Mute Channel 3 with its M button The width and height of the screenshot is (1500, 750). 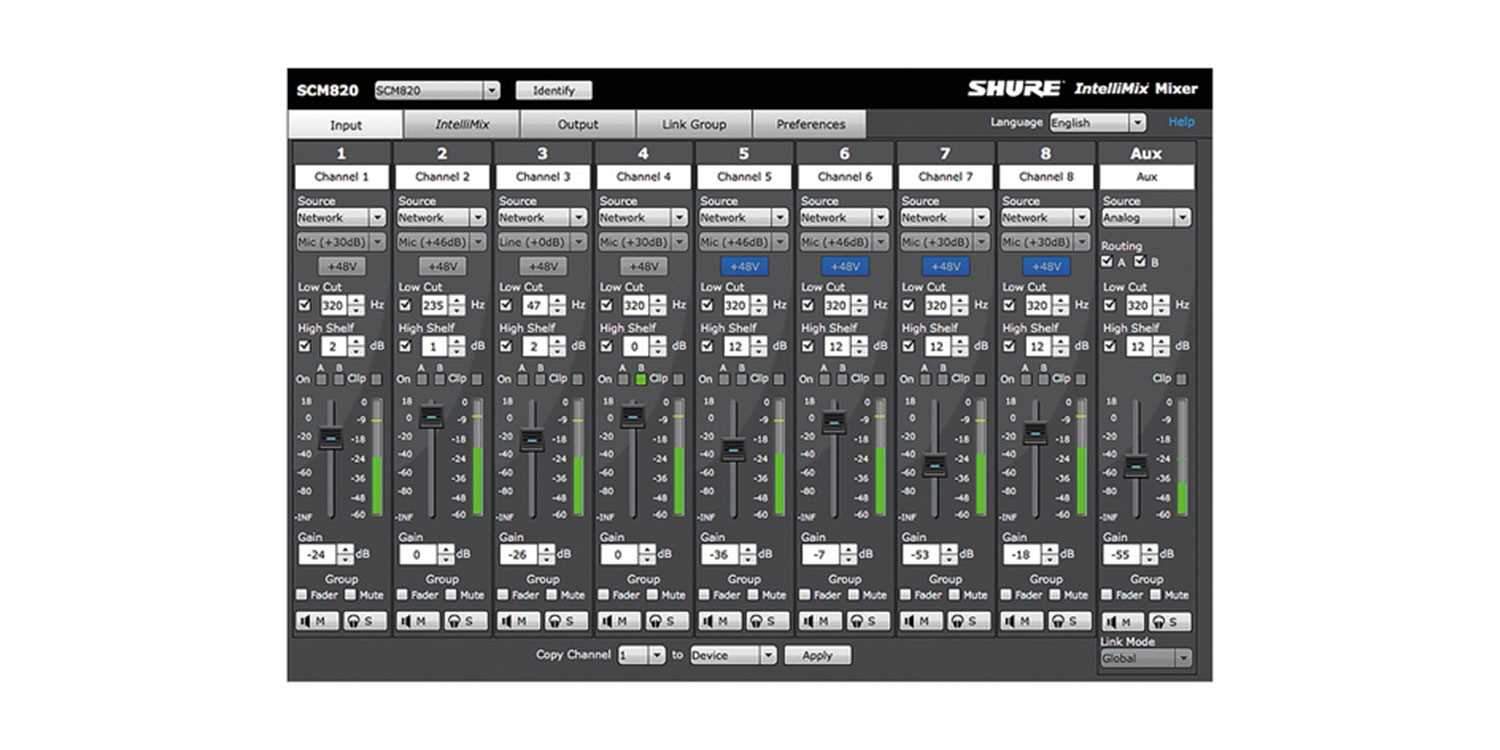[x=518, y=621]
